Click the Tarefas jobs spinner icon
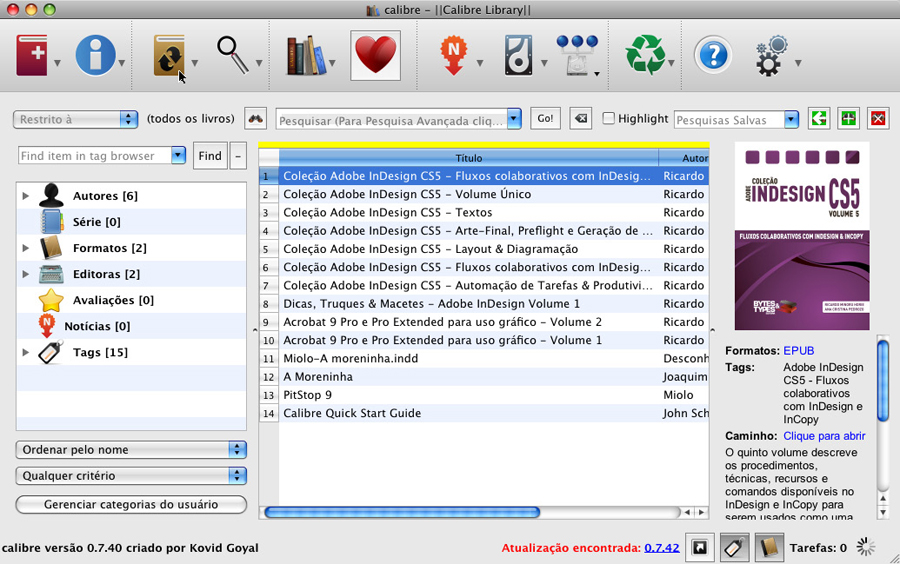This screenshot has height=564, width=900. [x=866, y=547]
